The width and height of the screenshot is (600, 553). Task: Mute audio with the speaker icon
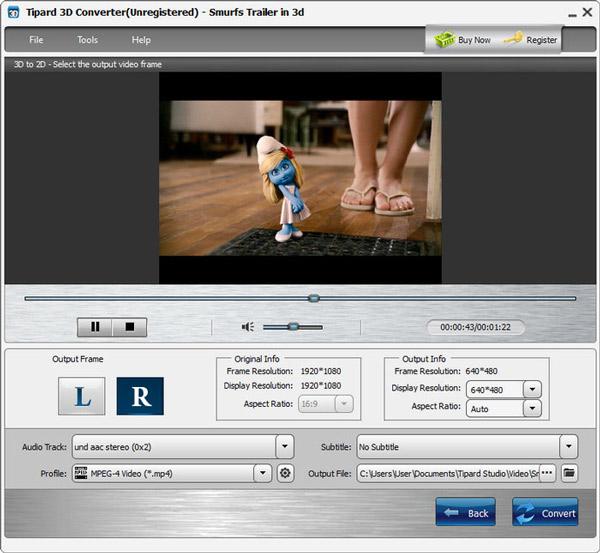[x=248, y=327]
